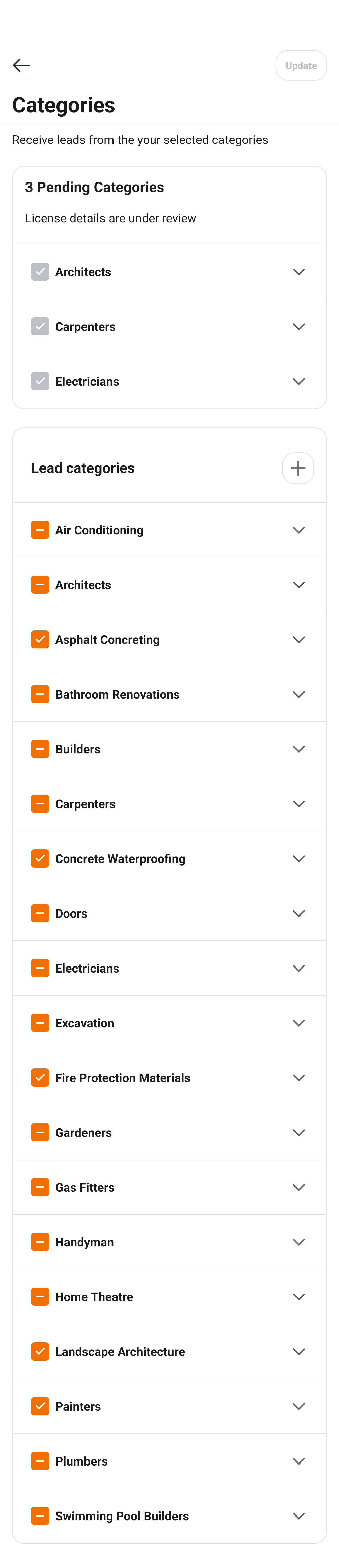Select the Builders category label
The height and width of the screenshot is (1568, 339).
(78, 749)
